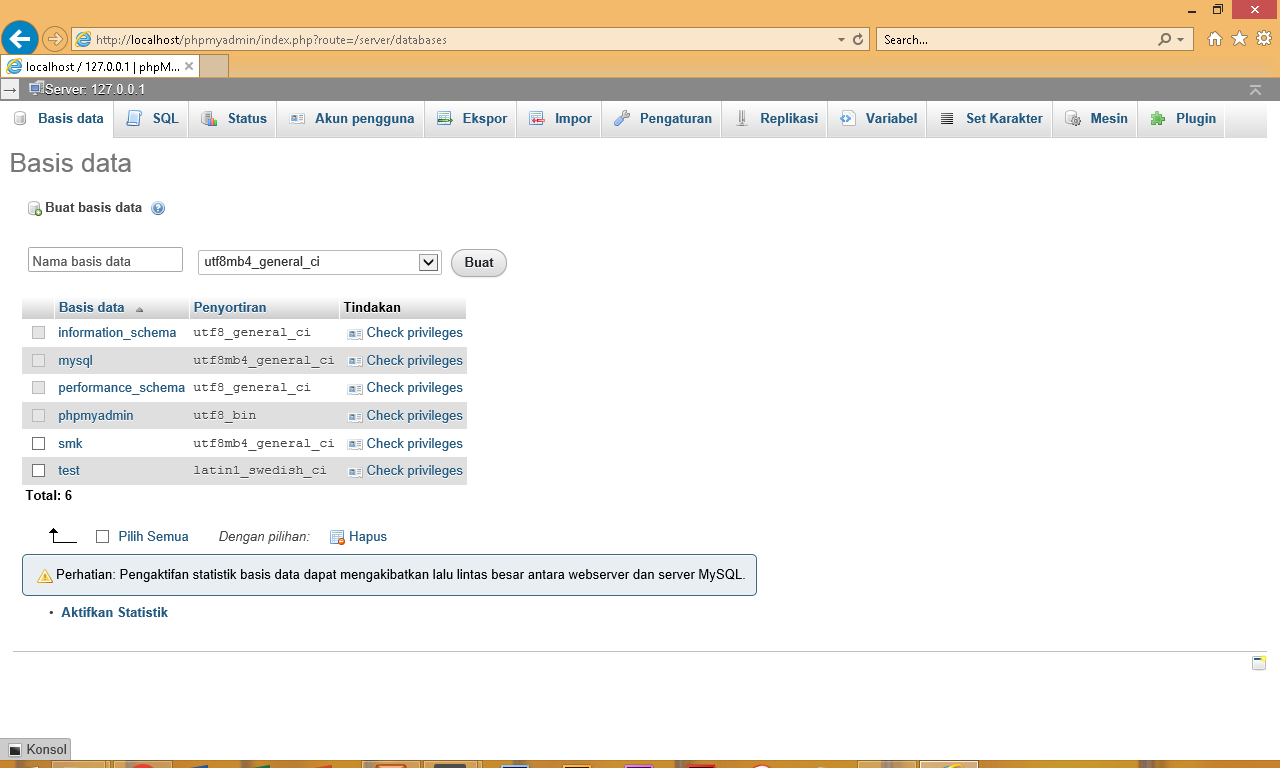The width and height of the screenshot is (1280, 768).
Task: Open the performance_schema database link
Action: point(121,388)
